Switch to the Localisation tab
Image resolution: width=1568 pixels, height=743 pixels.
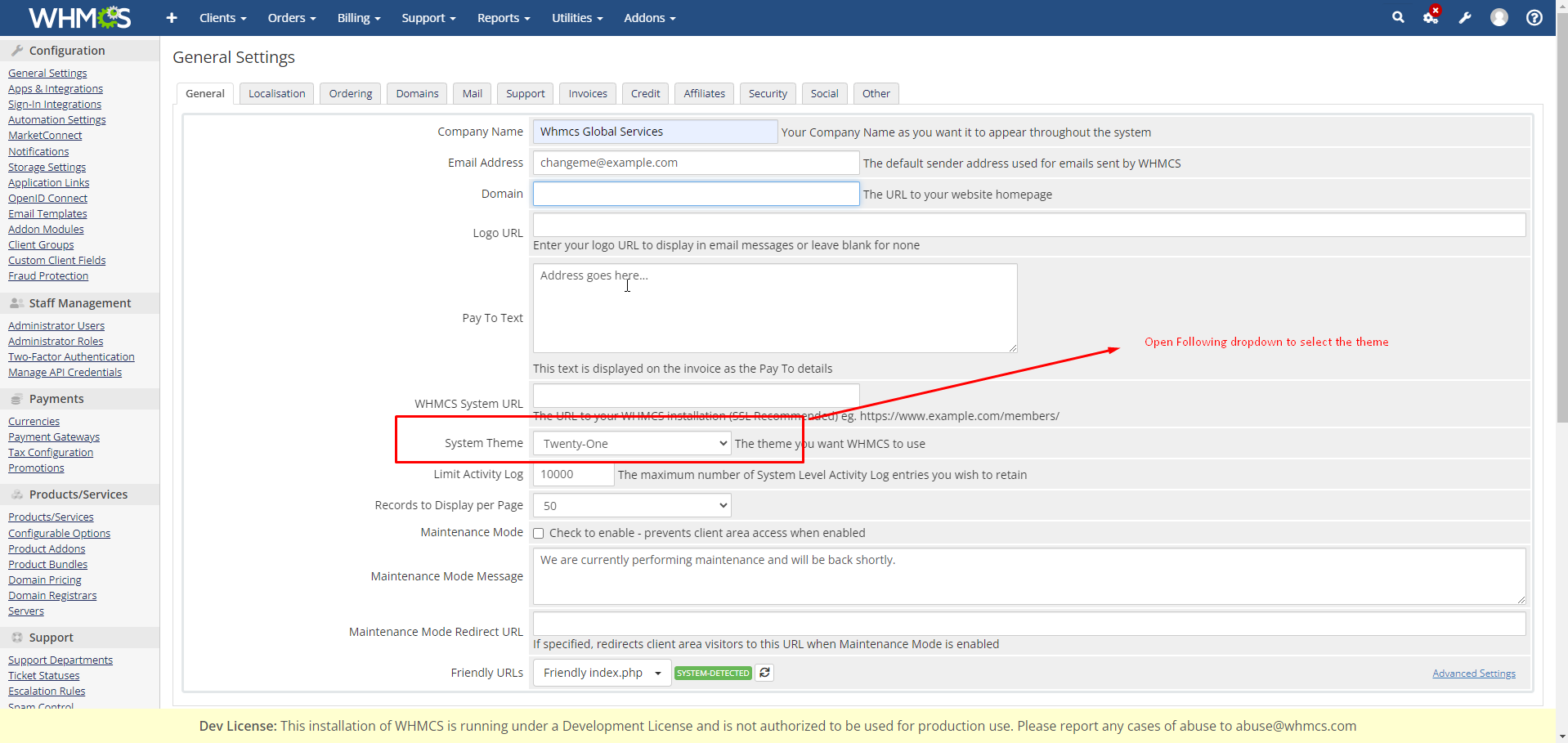click(x=276, y=94)
